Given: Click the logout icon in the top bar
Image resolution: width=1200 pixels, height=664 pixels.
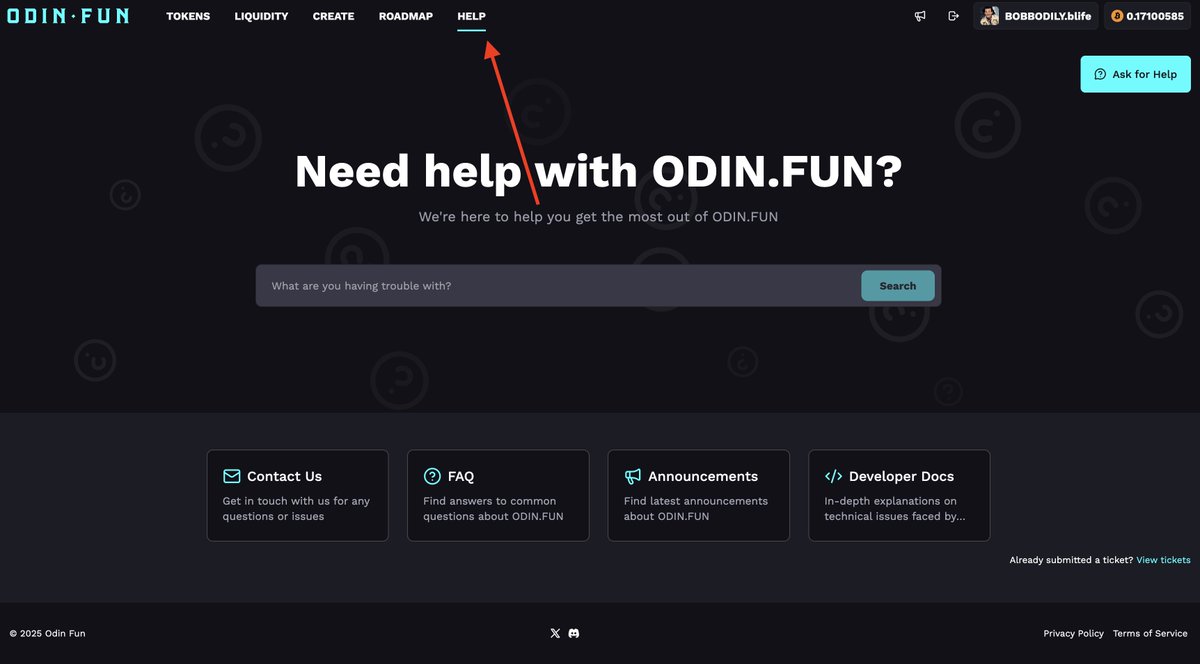Looking at the screenshot, I should coord(952,16).
